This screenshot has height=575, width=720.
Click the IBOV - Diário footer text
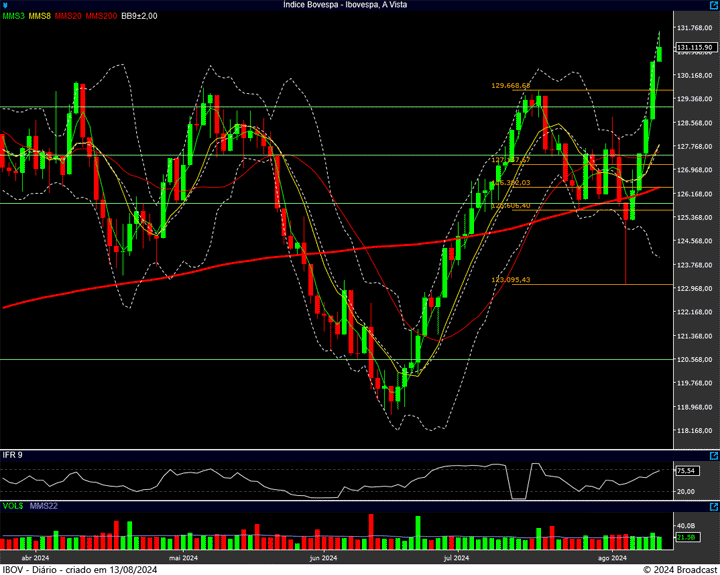coord(80,569)
